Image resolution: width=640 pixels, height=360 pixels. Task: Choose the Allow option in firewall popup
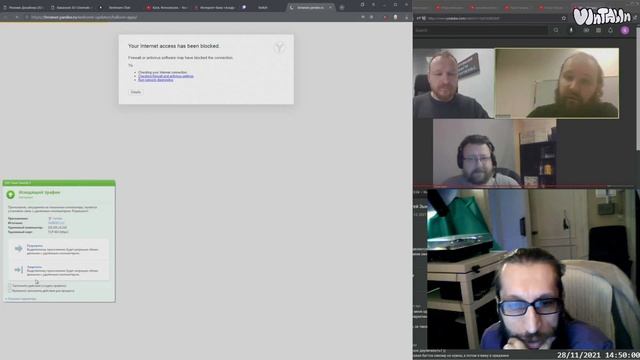59,249
